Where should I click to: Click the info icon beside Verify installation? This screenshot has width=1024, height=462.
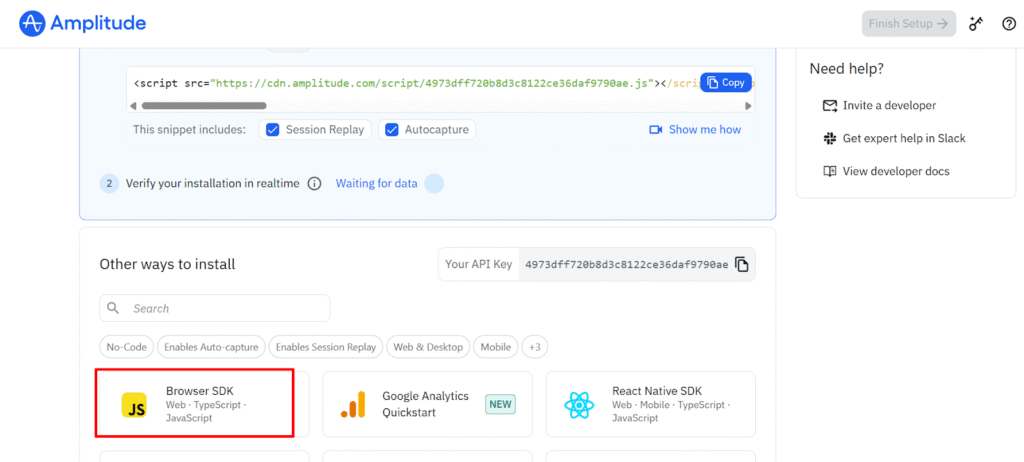pyautogui.click(x=314, y=184)
